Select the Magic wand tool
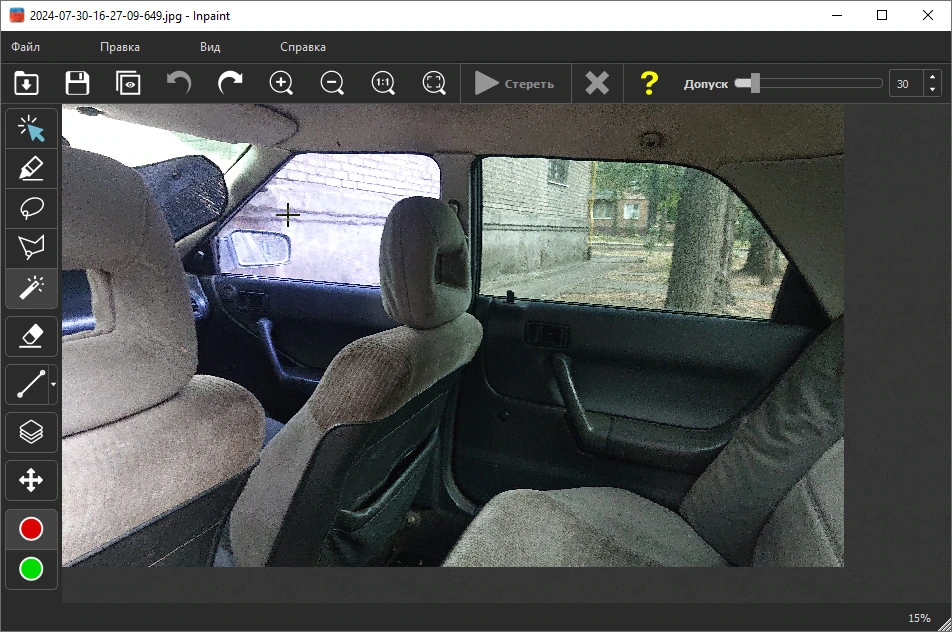952x632 pixels. click(x=32, y=288)
